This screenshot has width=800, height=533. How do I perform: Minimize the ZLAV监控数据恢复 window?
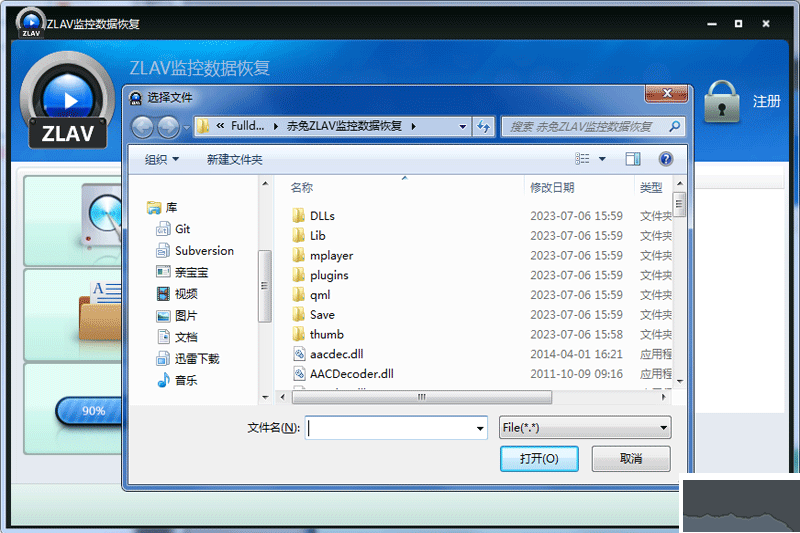(x=712, y=24)
